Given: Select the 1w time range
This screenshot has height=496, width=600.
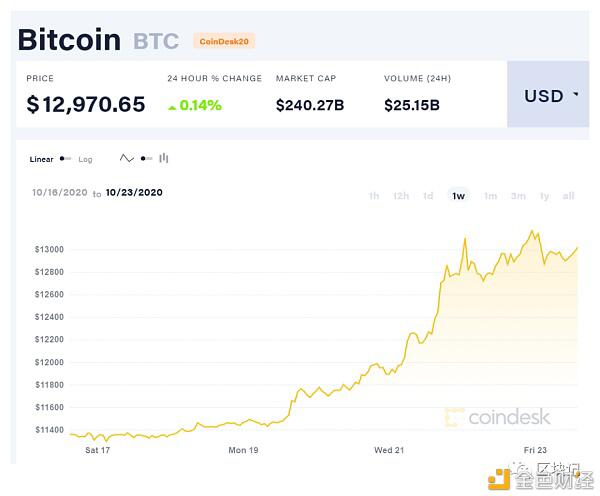Looking at the screenshot, I should click(x=458, y=196).
